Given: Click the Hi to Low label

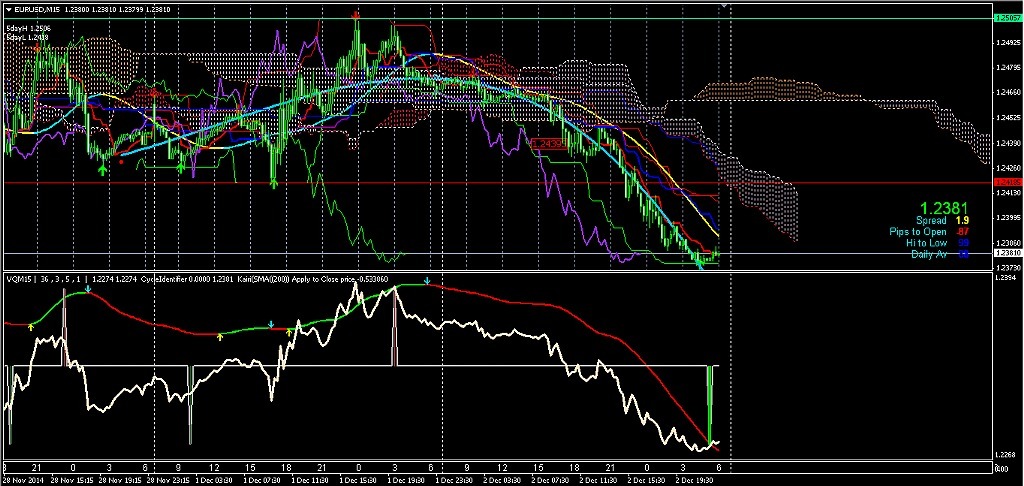Looking at the screenshot, I should point(927,243).
